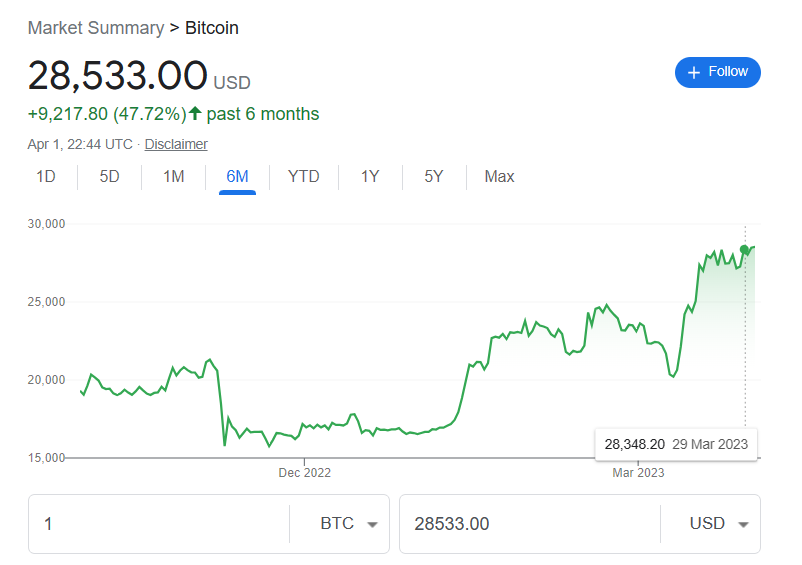Switch to the 1D time range
Image resolution: width=802 pixels, height=565 pixels.
click(x=46, y=177)
